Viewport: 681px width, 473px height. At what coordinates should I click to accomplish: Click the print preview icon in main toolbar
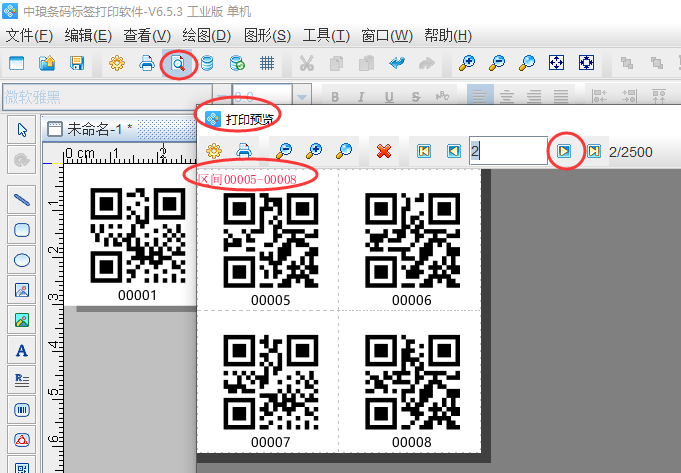(x=177, y=63)
